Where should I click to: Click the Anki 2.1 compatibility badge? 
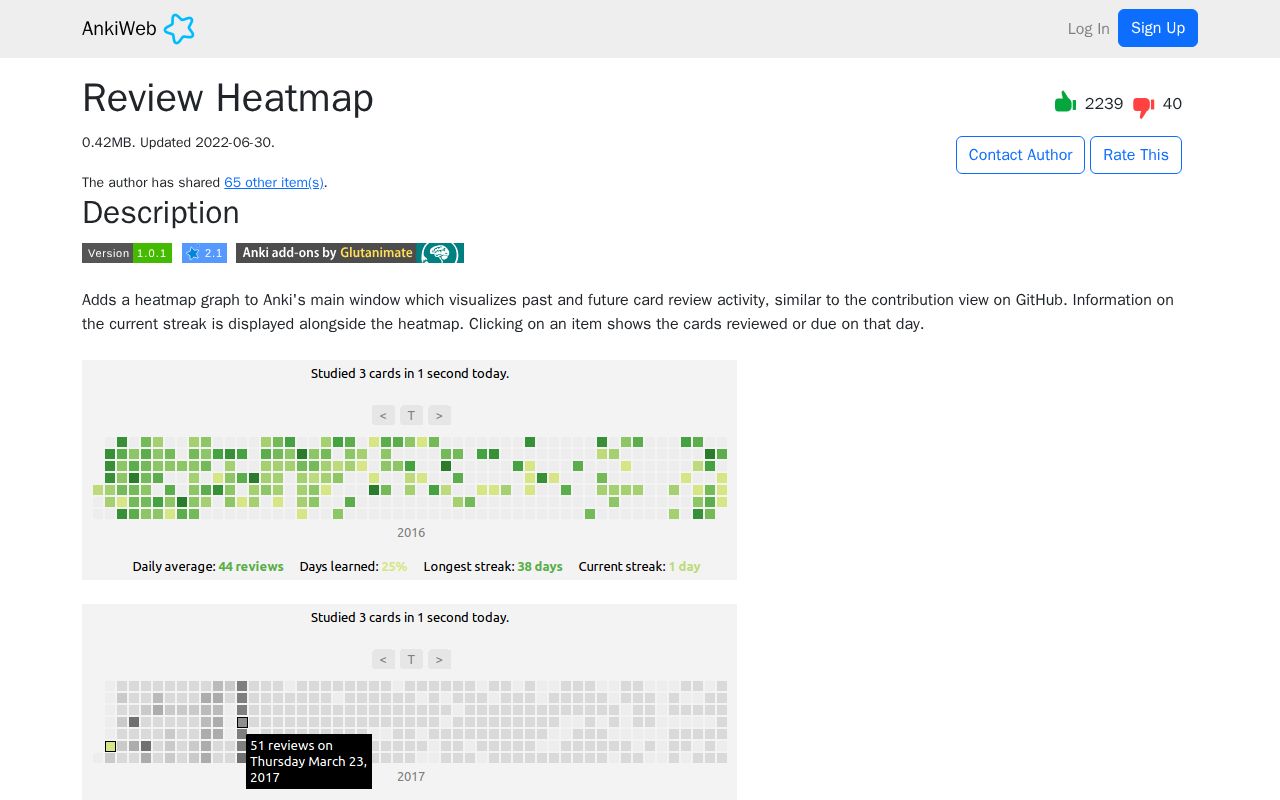pos(204,253)
